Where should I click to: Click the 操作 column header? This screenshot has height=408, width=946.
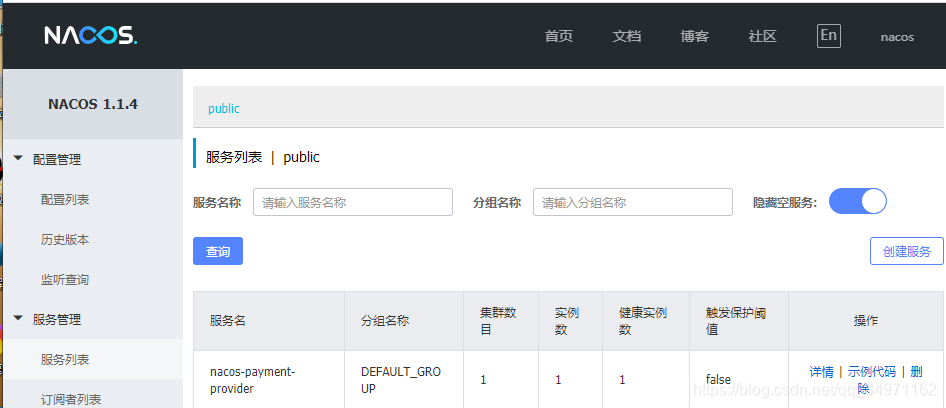[x=866, y=321]
